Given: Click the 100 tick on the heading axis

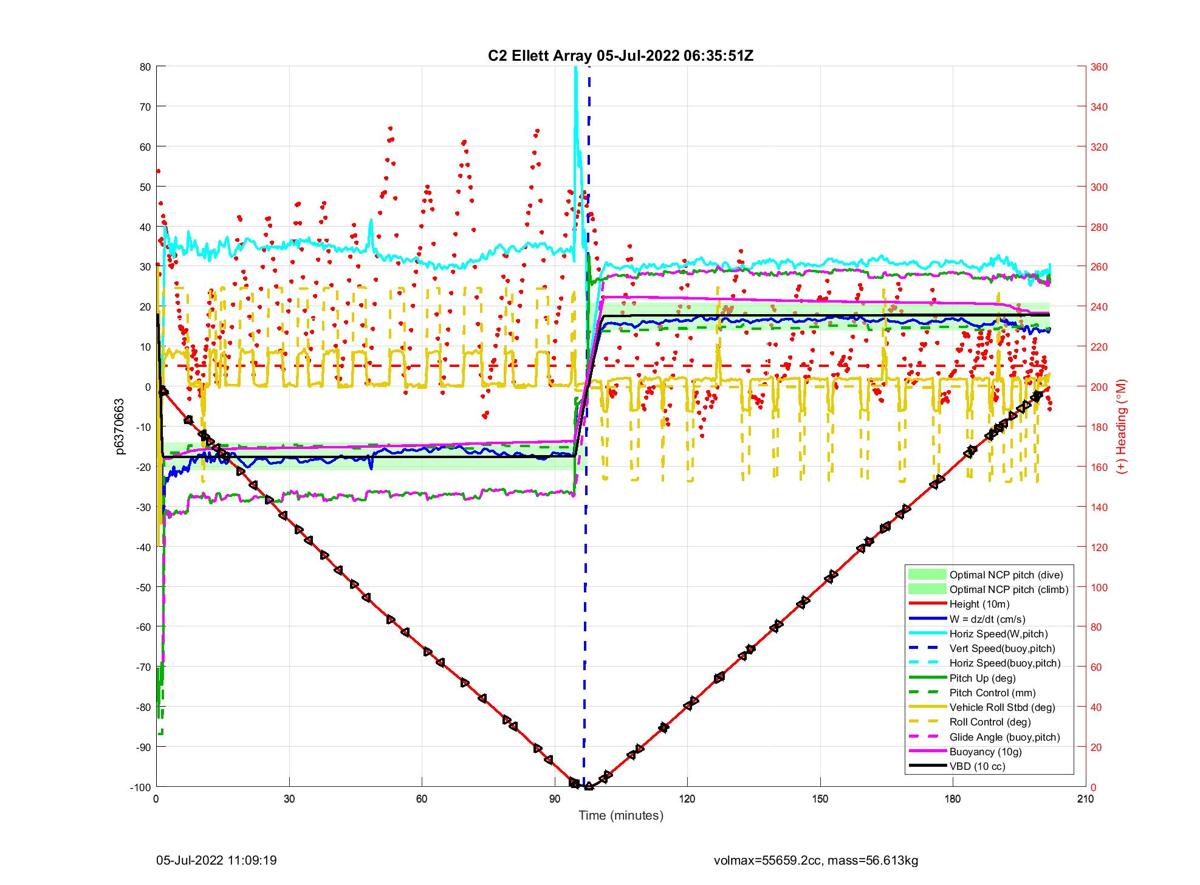Looking at the screenshot, I should point(1099,587).
